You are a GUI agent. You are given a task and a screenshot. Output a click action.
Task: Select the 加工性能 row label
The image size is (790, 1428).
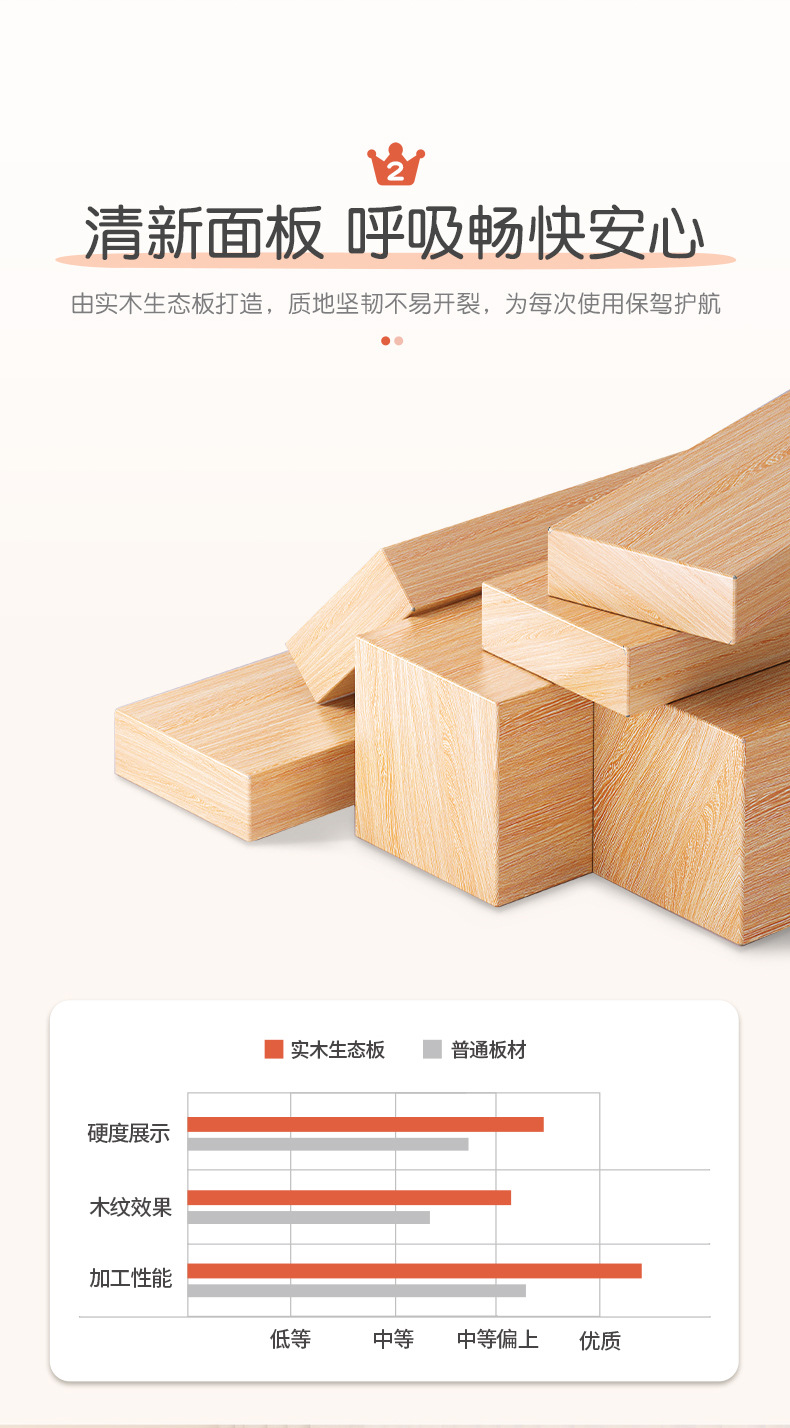point(131,1278)
